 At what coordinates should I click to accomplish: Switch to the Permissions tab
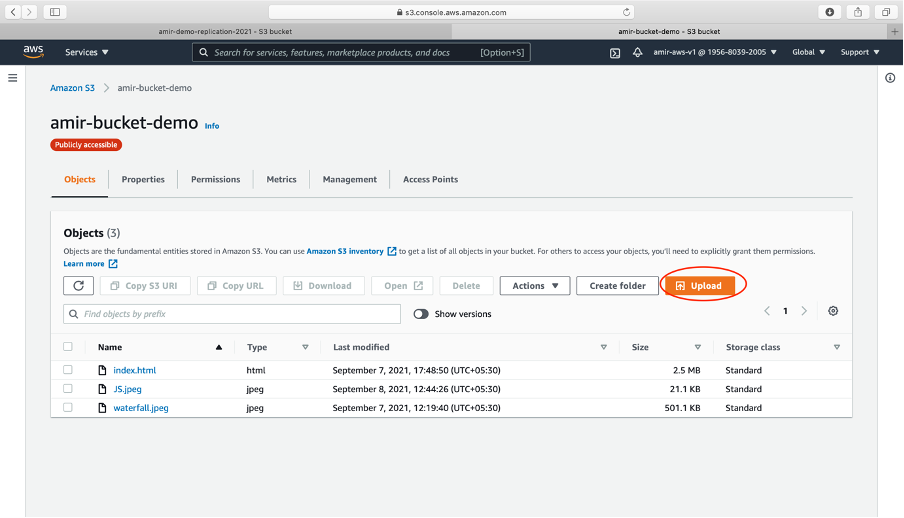tap(216, 179)
